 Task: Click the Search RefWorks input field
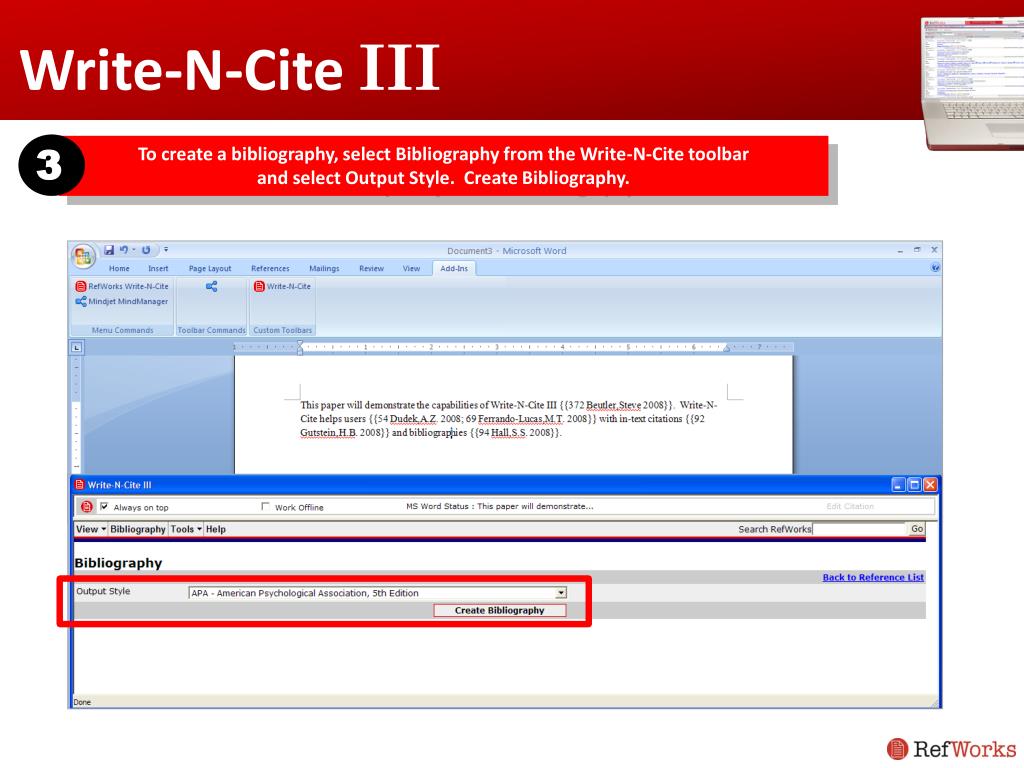858,529
